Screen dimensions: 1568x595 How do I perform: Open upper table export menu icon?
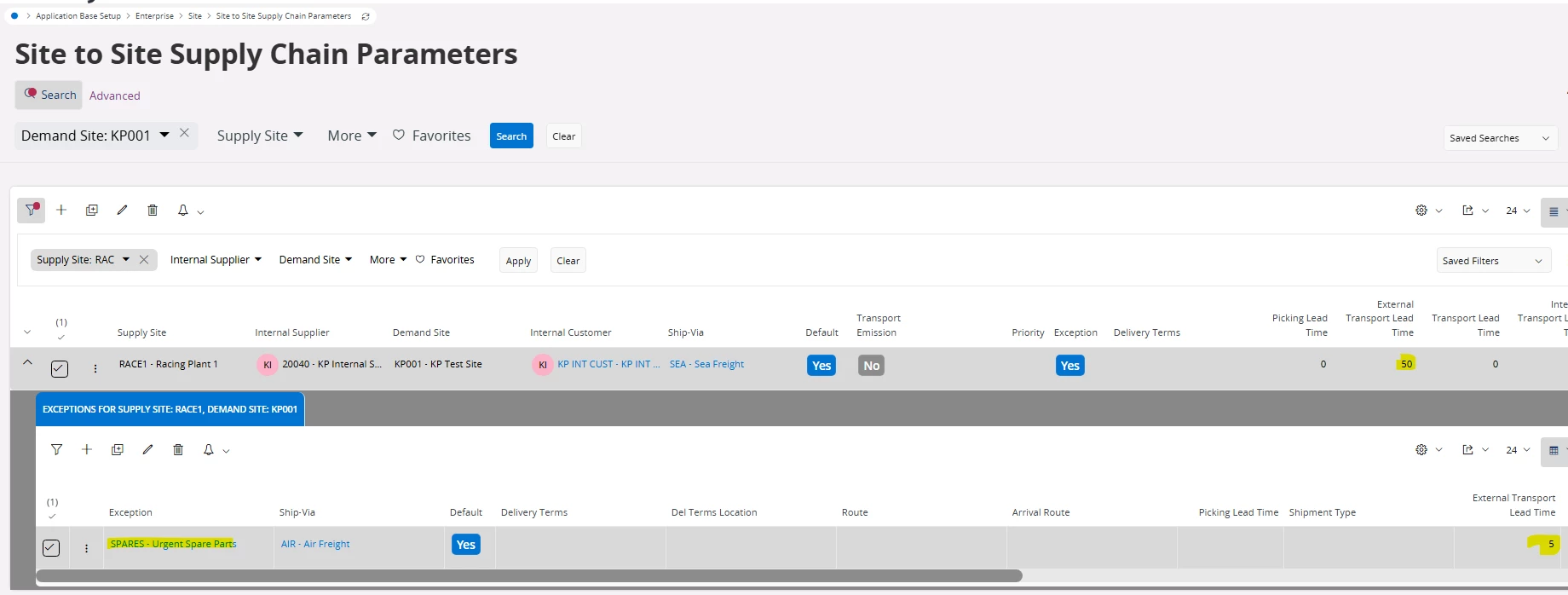pos(1467,211)
